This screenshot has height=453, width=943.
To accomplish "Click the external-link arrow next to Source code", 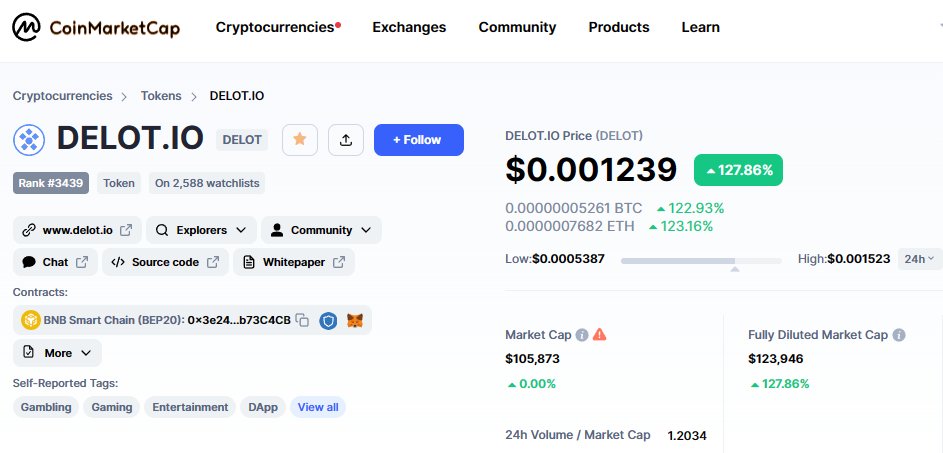I will click(x=213, y=262).
